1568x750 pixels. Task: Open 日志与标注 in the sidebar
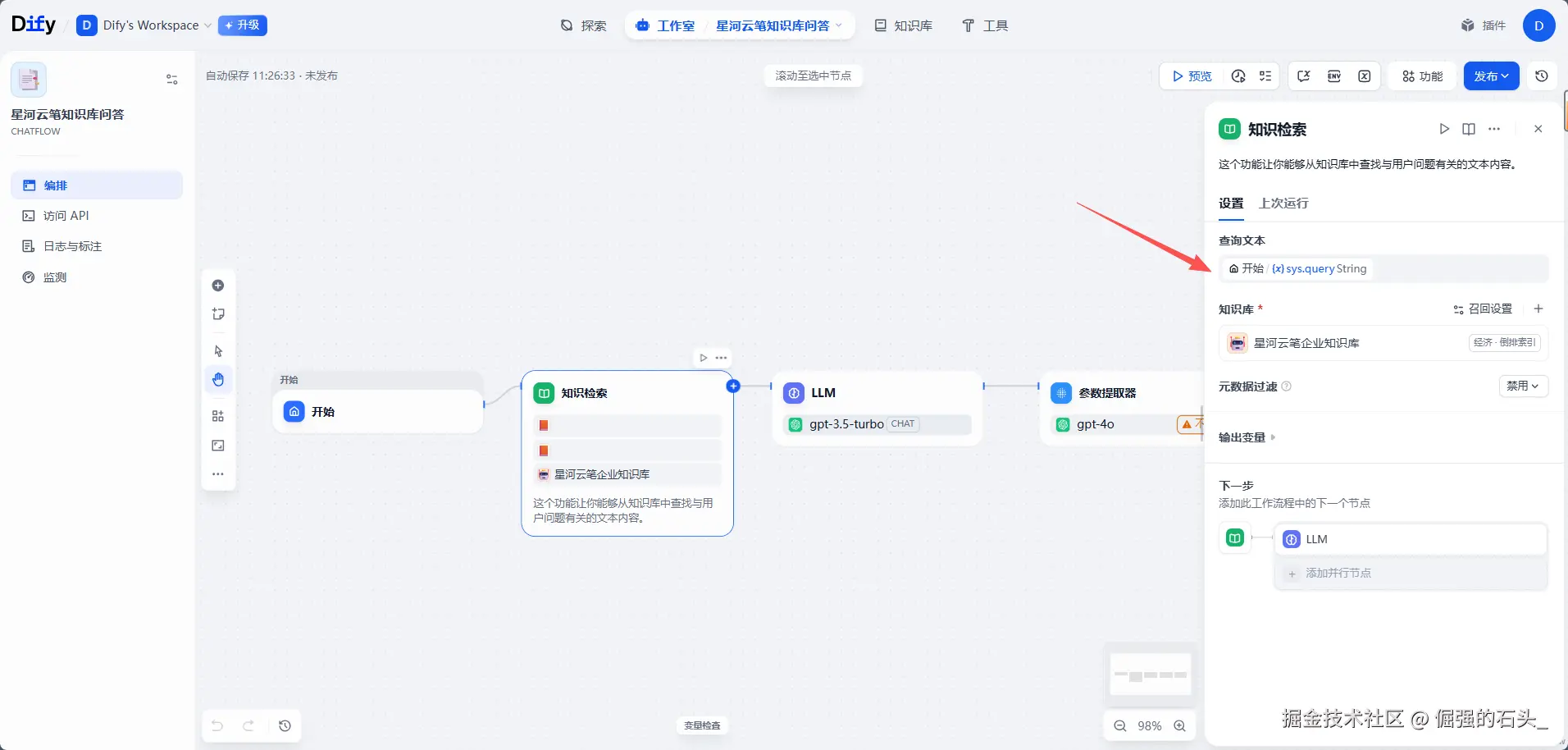tap(97, 246)
